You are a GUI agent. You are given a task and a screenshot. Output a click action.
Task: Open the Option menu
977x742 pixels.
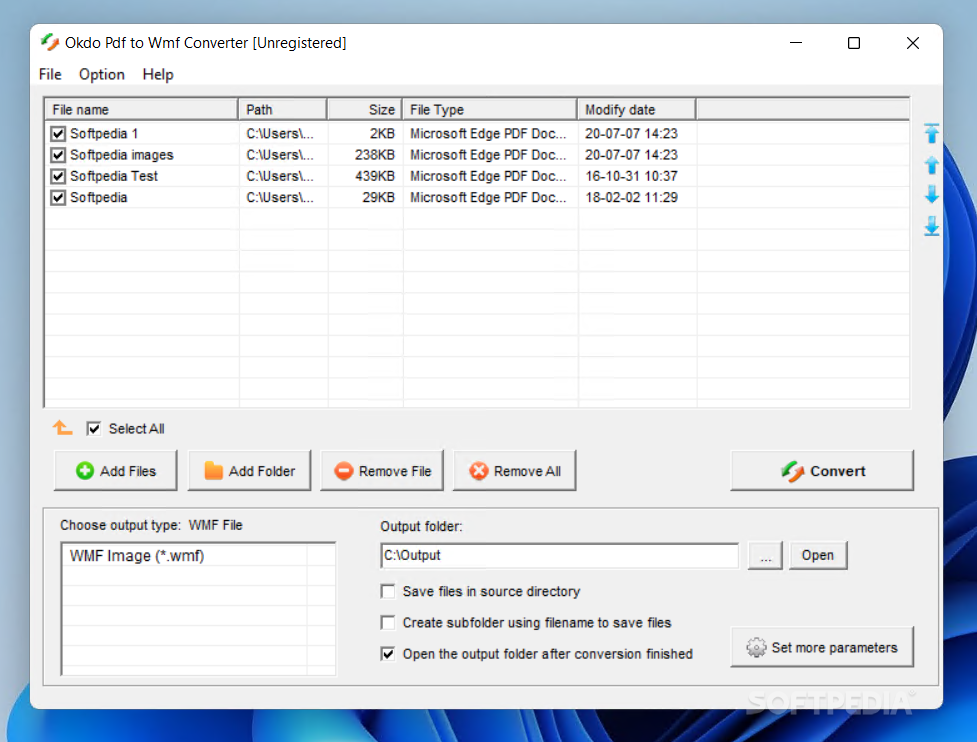pyautogui.click(x=102, y=74)
